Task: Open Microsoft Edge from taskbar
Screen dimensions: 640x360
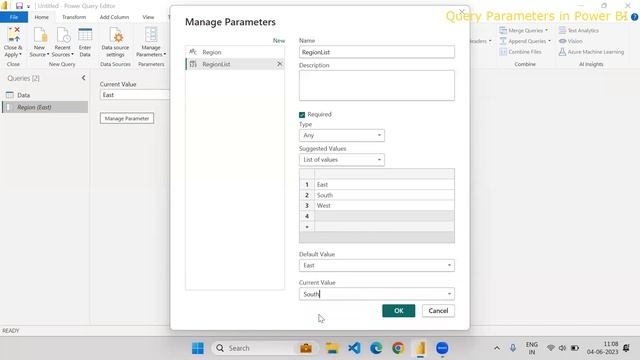Action: [376, 348]
